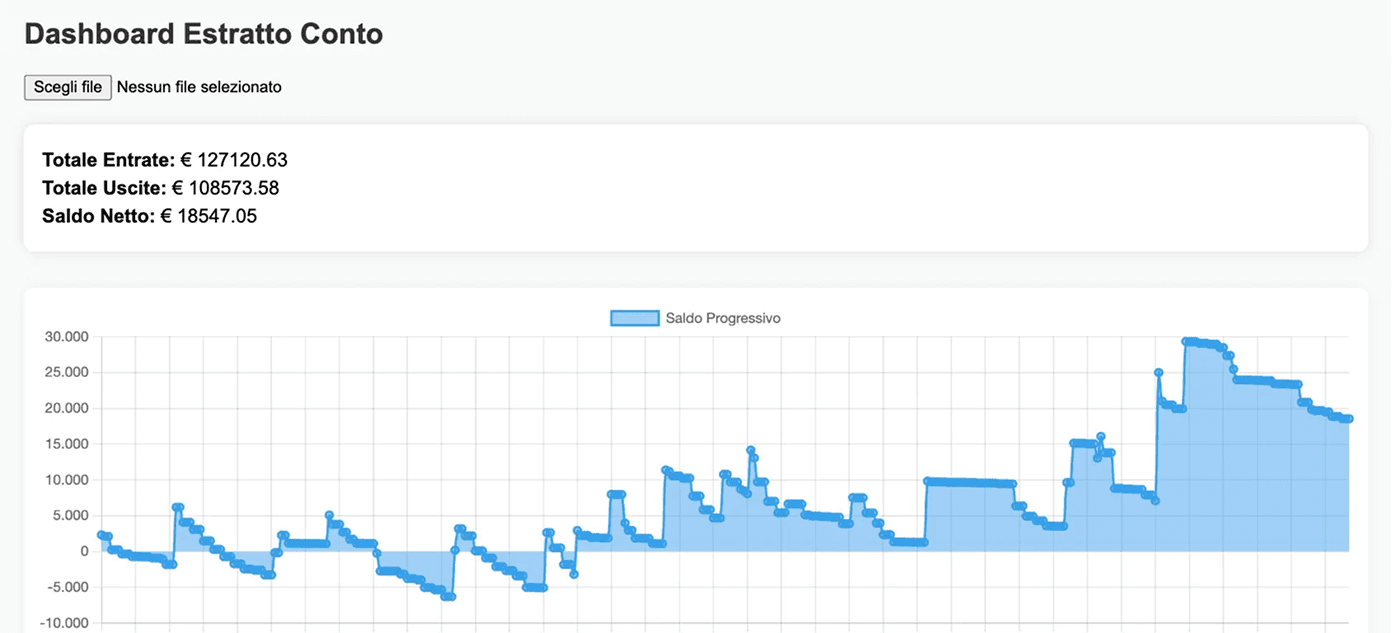Toggle the Saldo Progressivo legend color box
The width and height of the screenshot is (1392, 633).
[x=634, y=318]
